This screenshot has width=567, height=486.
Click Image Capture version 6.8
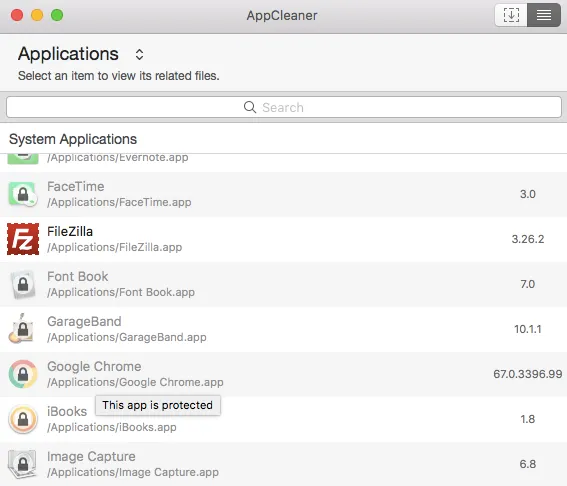pyautogui.click(x=528, y=464)
